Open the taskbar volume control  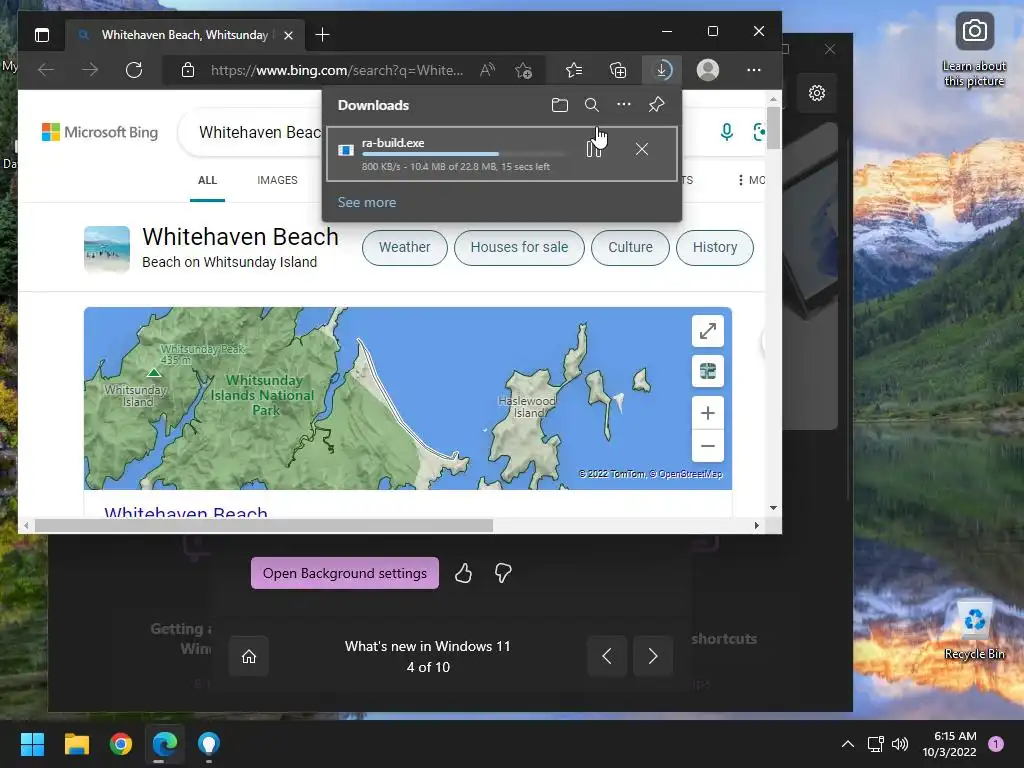[x=900, y=744]
